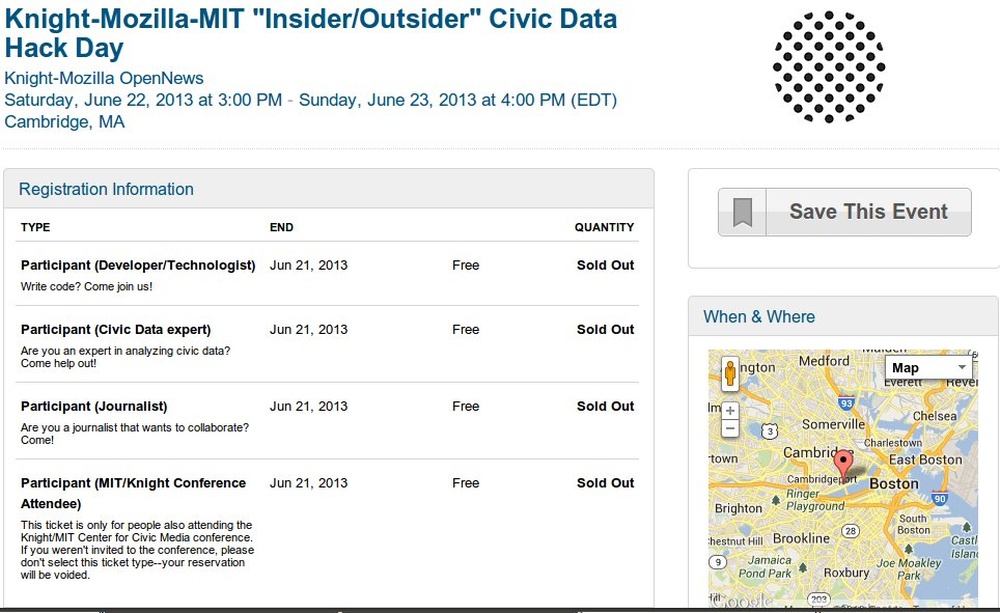The height and width of the screenshot is (613, 1000).
Task: Click the Route 28 marker on map
Action: click(850, 530)
